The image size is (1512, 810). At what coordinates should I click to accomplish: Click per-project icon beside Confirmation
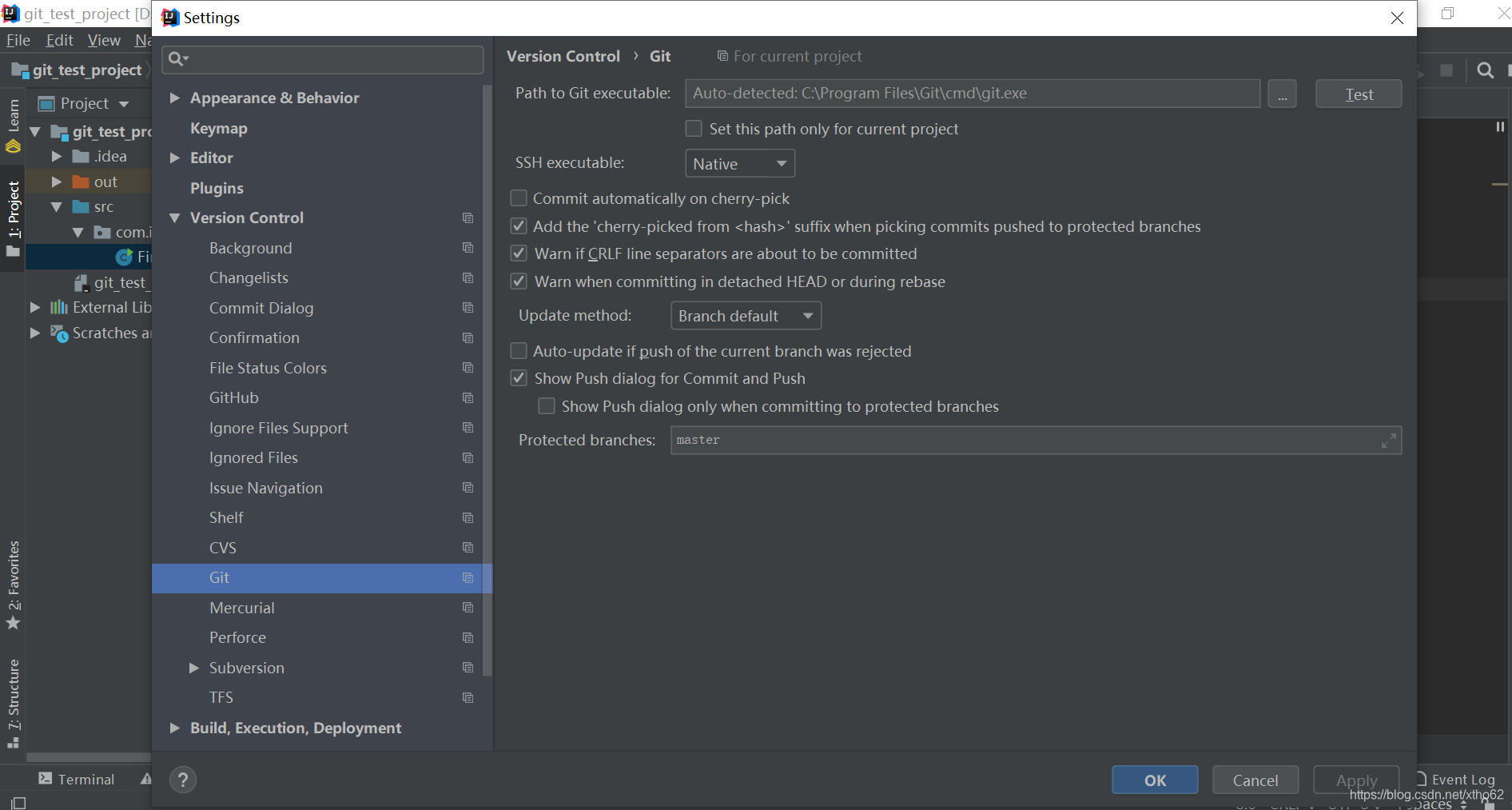coord(468,337)
